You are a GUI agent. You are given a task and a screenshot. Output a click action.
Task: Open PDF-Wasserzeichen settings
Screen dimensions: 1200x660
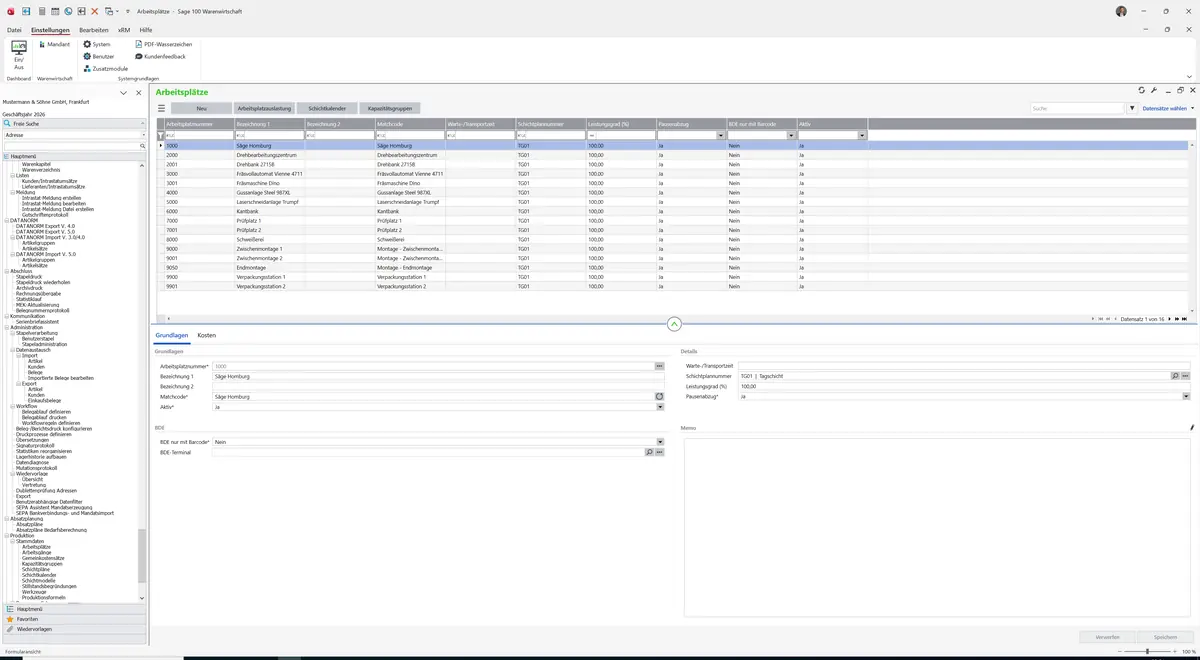point(163,45)
